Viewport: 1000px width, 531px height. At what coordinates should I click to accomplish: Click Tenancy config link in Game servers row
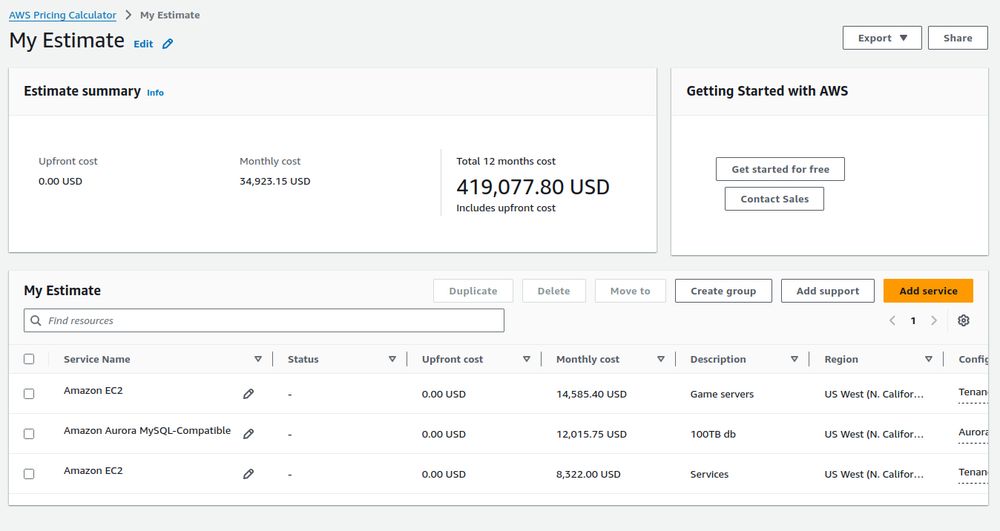tap(973, 392)
